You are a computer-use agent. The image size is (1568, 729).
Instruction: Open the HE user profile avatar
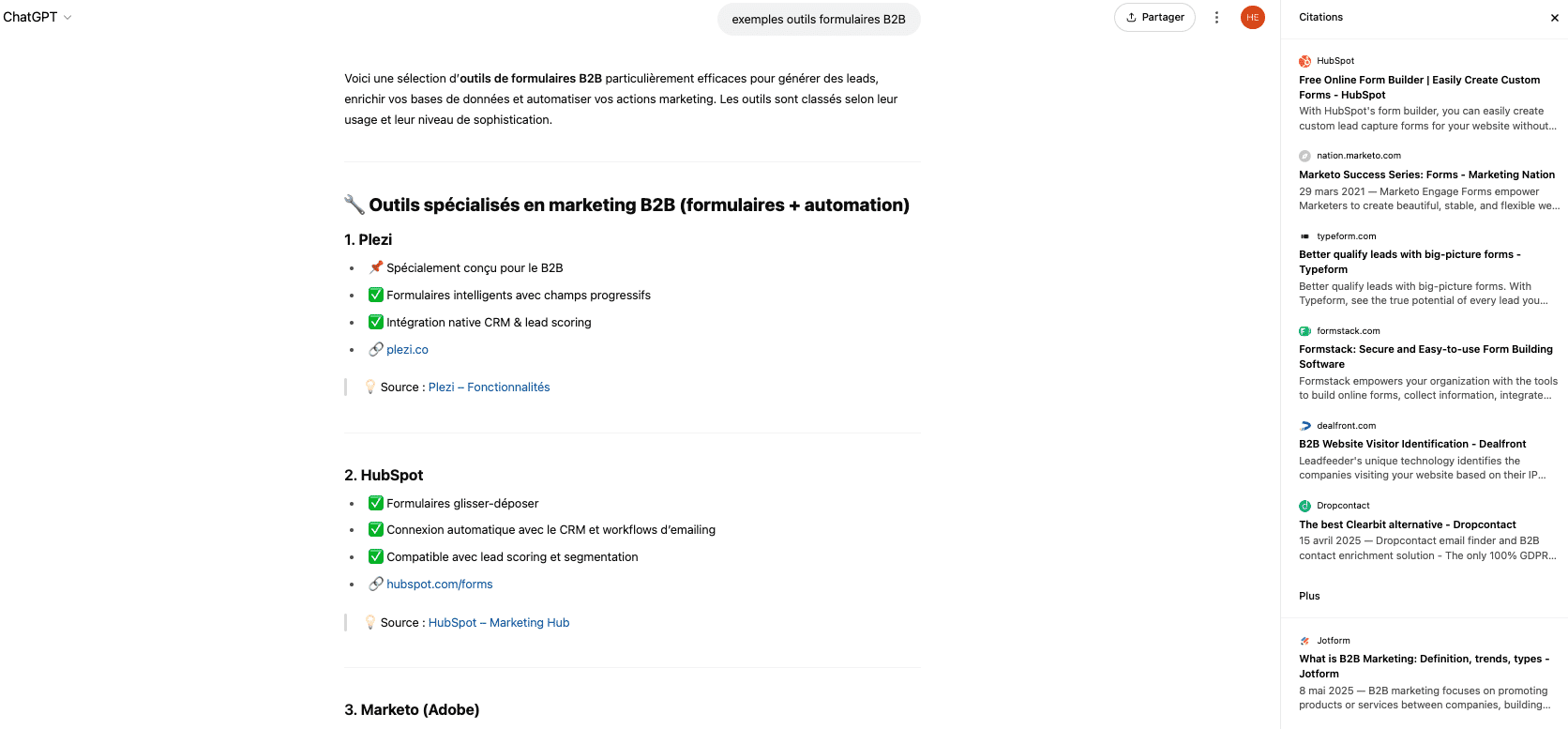click(x=1252, y=17)
